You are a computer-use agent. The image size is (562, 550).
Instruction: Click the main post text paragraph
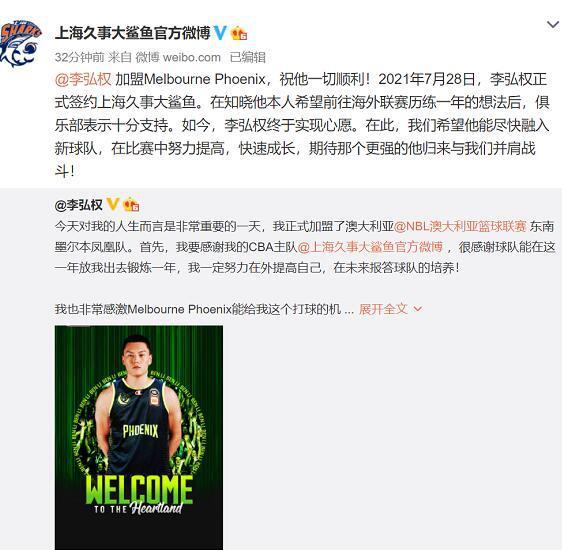coord(302,125)
